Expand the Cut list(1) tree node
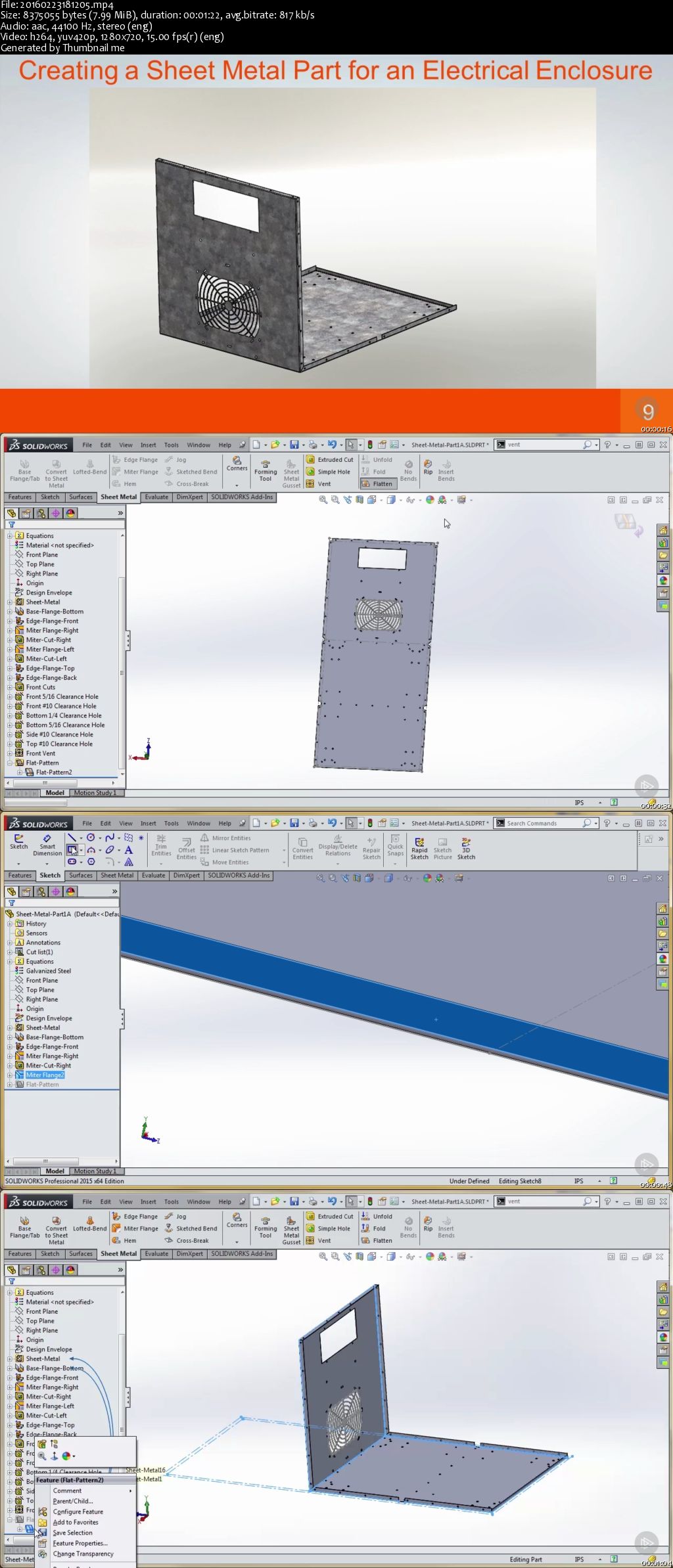This screenshot has height=1568, width=673. (10, 952)
